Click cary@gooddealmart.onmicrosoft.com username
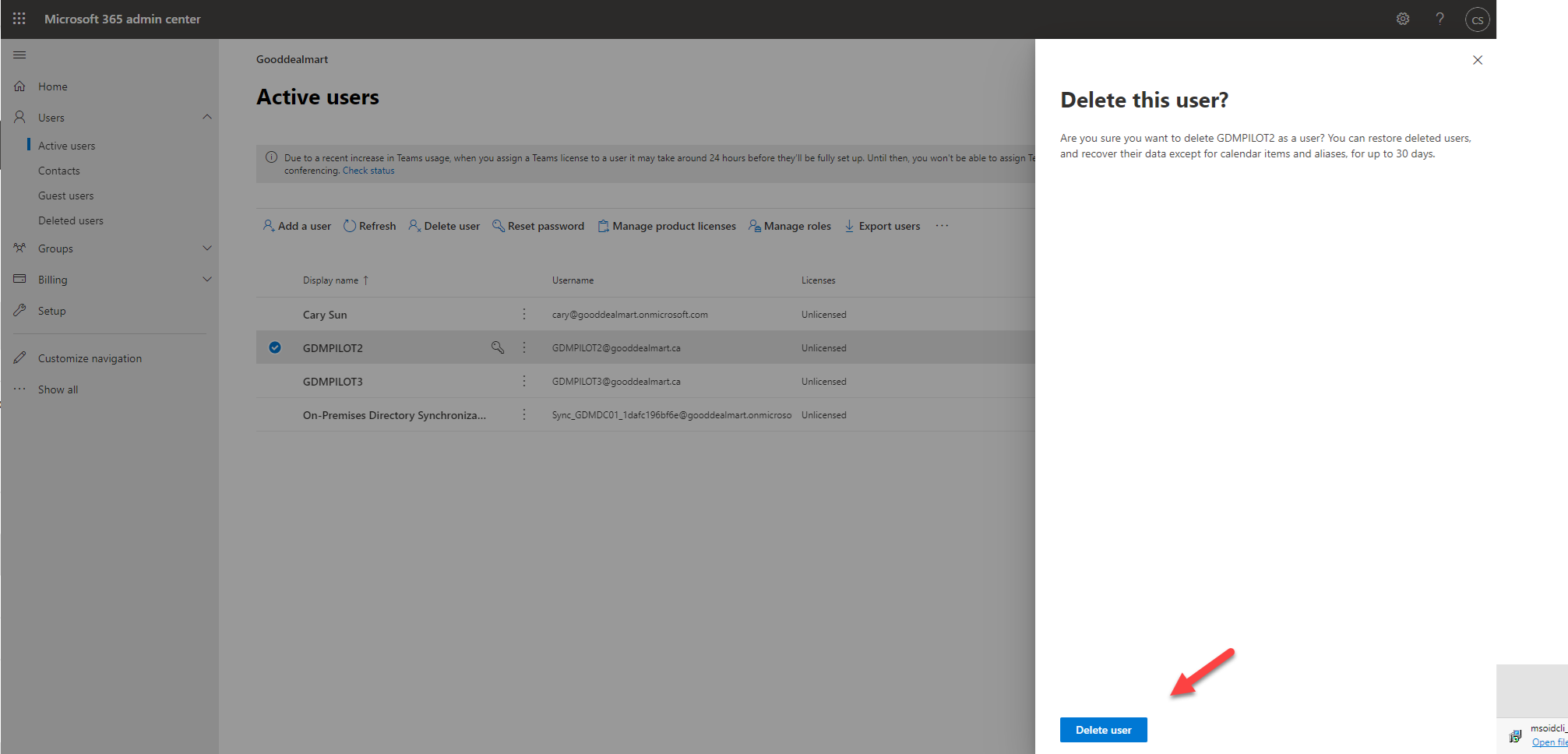This screenshot has width=1568, height=754. [630, 315]
